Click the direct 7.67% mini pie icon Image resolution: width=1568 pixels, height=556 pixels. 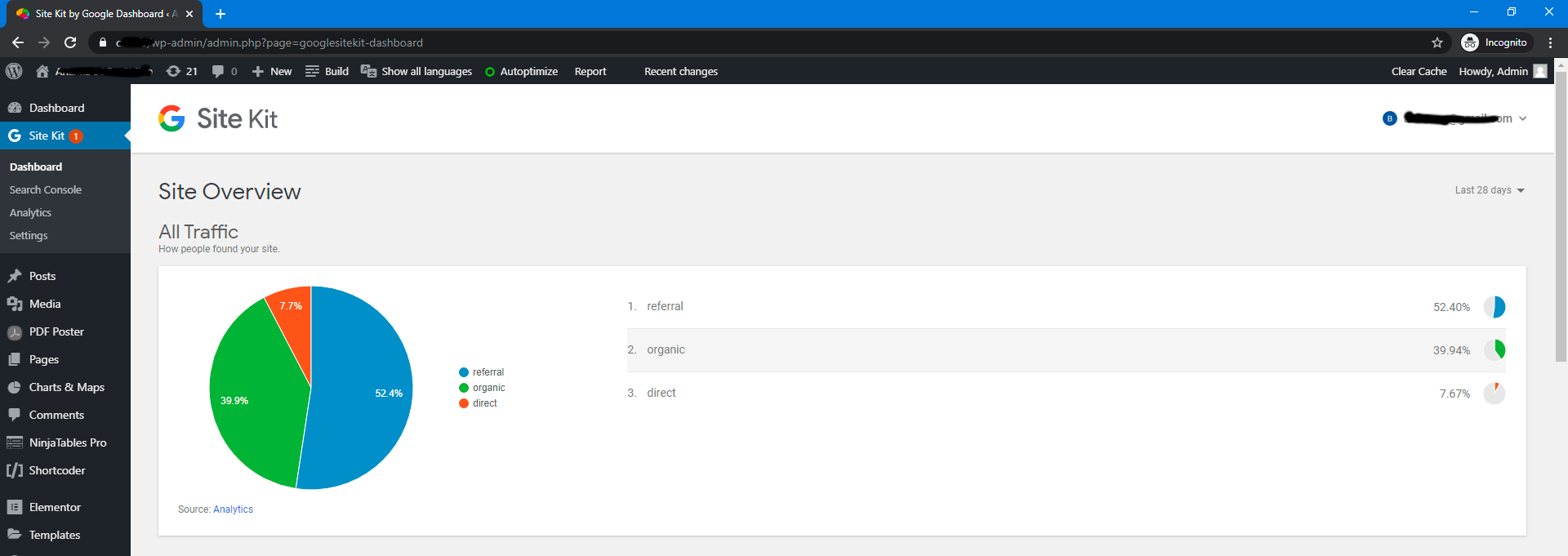click(1494, 394)
